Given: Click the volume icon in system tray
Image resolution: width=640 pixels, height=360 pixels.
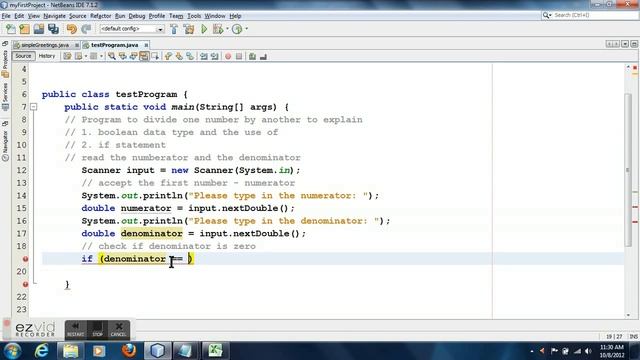Looking at the screenshot, I should click(x=588, y=351).
